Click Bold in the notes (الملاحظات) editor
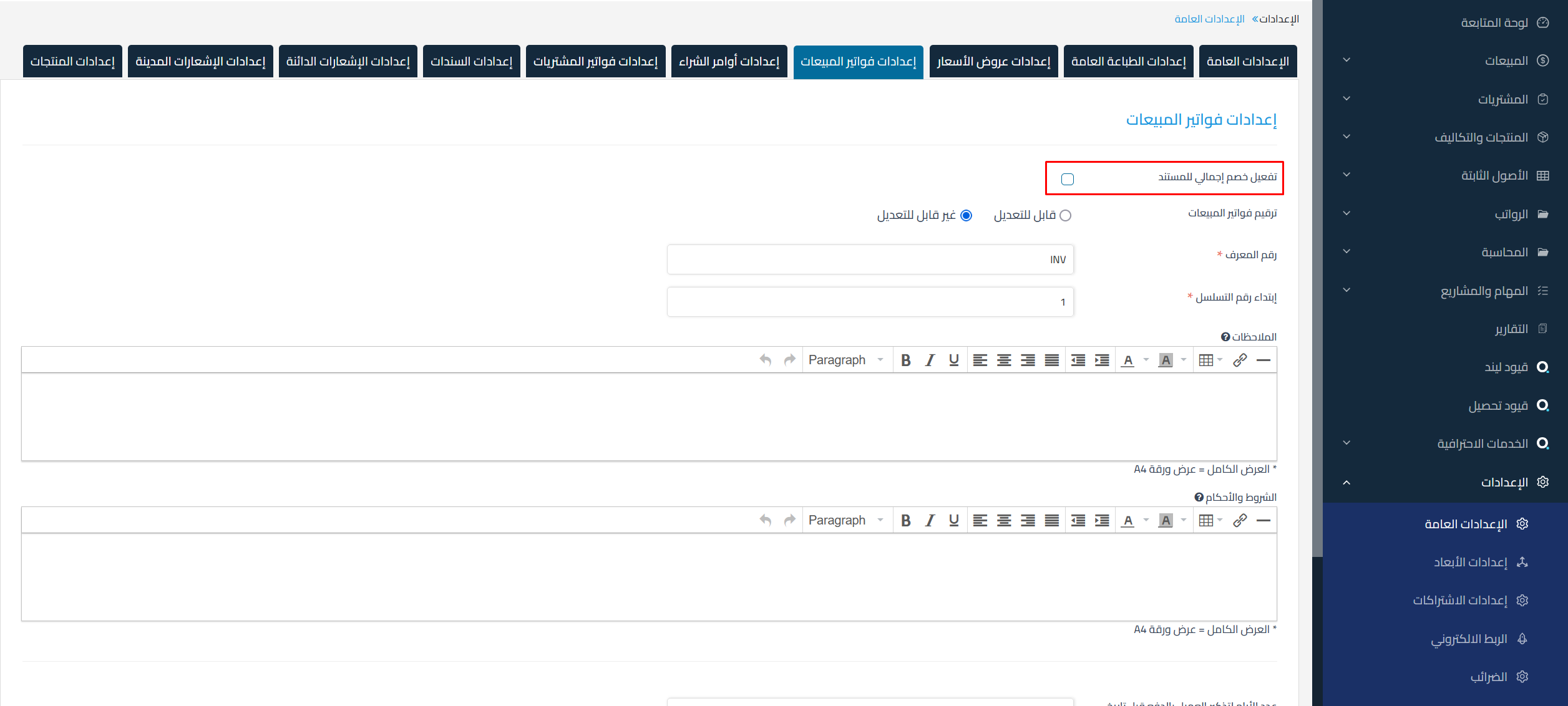This screenshot has width=1568, height=706. 906,360
